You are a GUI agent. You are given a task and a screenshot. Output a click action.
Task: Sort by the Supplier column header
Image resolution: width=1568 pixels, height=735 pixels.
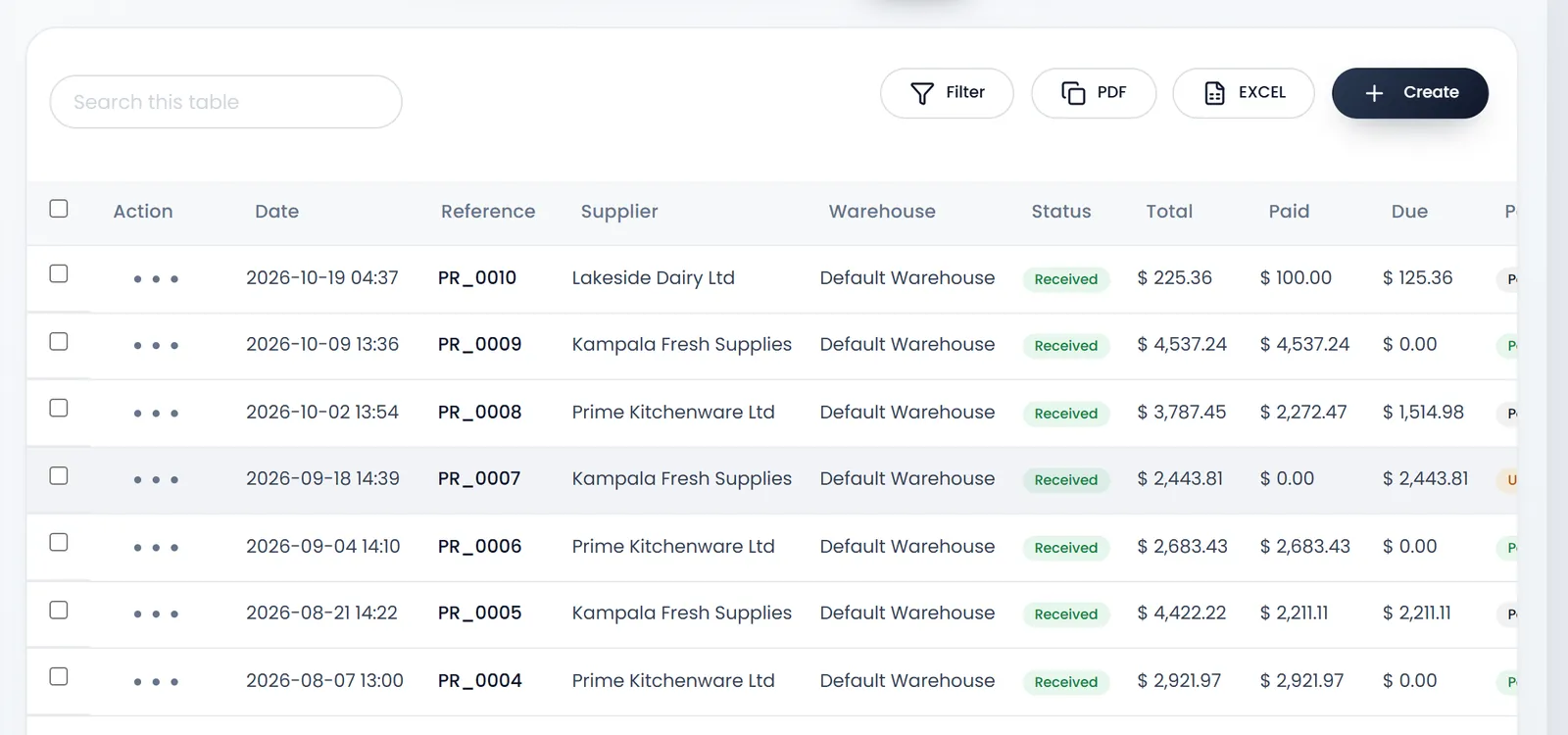click(619, 212)
